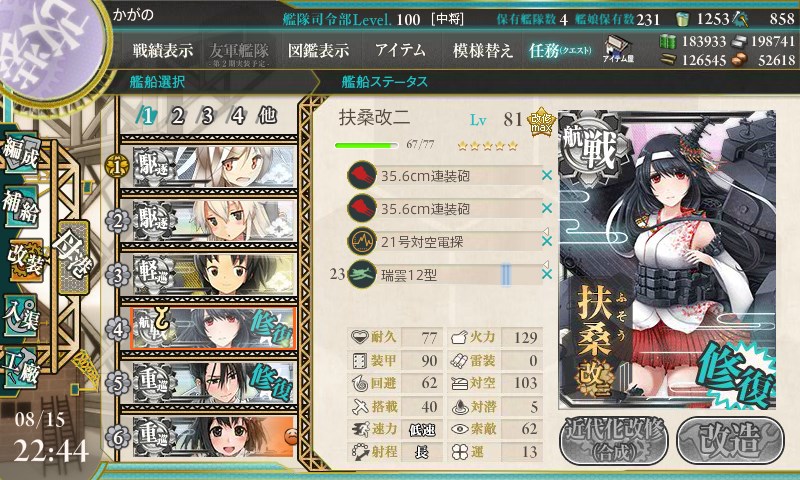Switch to fleet 3 tab
The image size is (800, 480).
click(207, 116)
